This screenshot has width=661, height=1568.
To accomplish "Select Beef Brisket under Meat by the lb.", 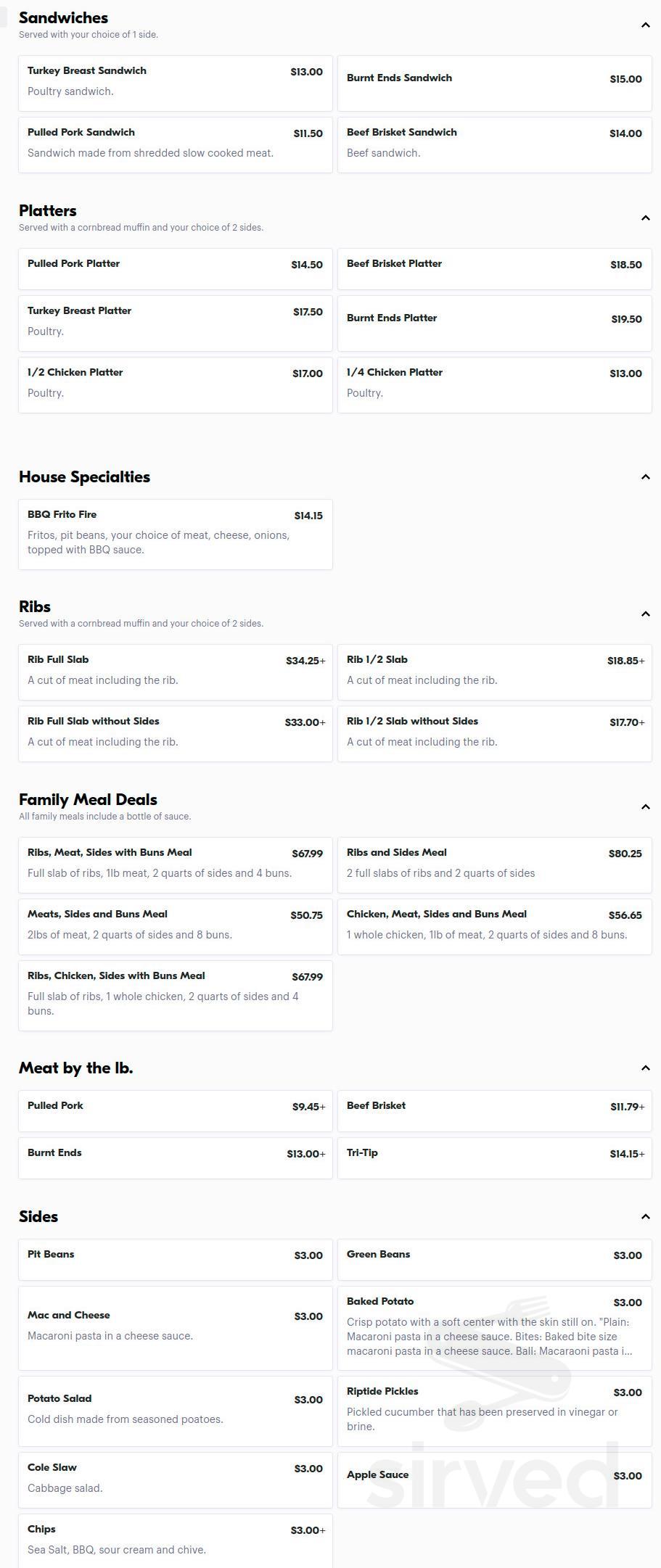I will [494, 1110].
